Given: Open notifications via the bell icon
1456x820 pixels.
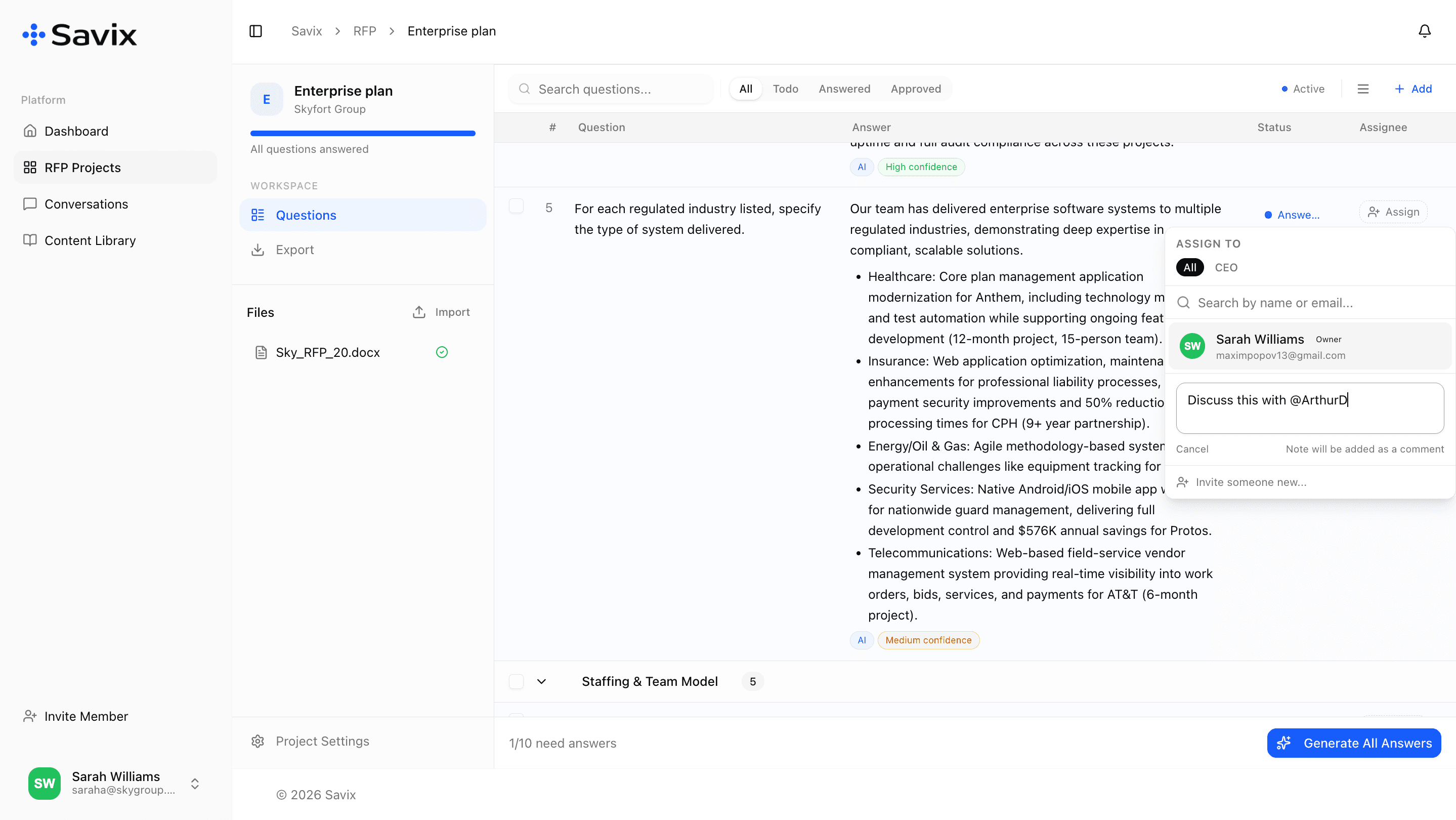Looking at the screenshot, I should [x=1424, y=31].
